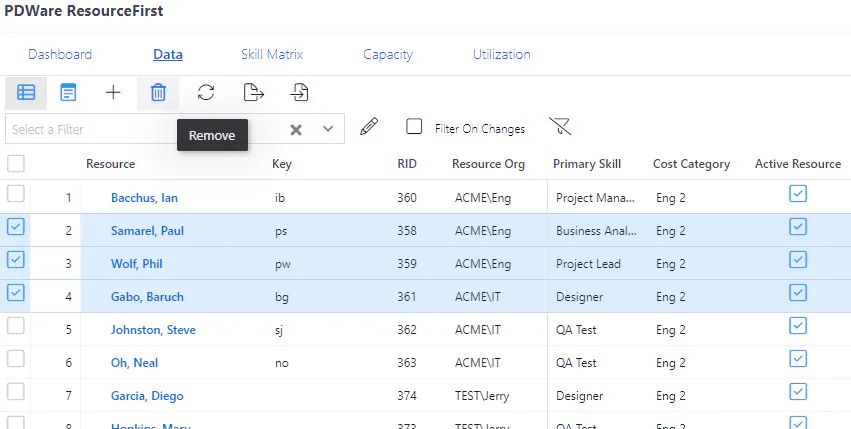Select the 'Project Lead' skill cell
The image size is (851, 429).
click(588, 264)
